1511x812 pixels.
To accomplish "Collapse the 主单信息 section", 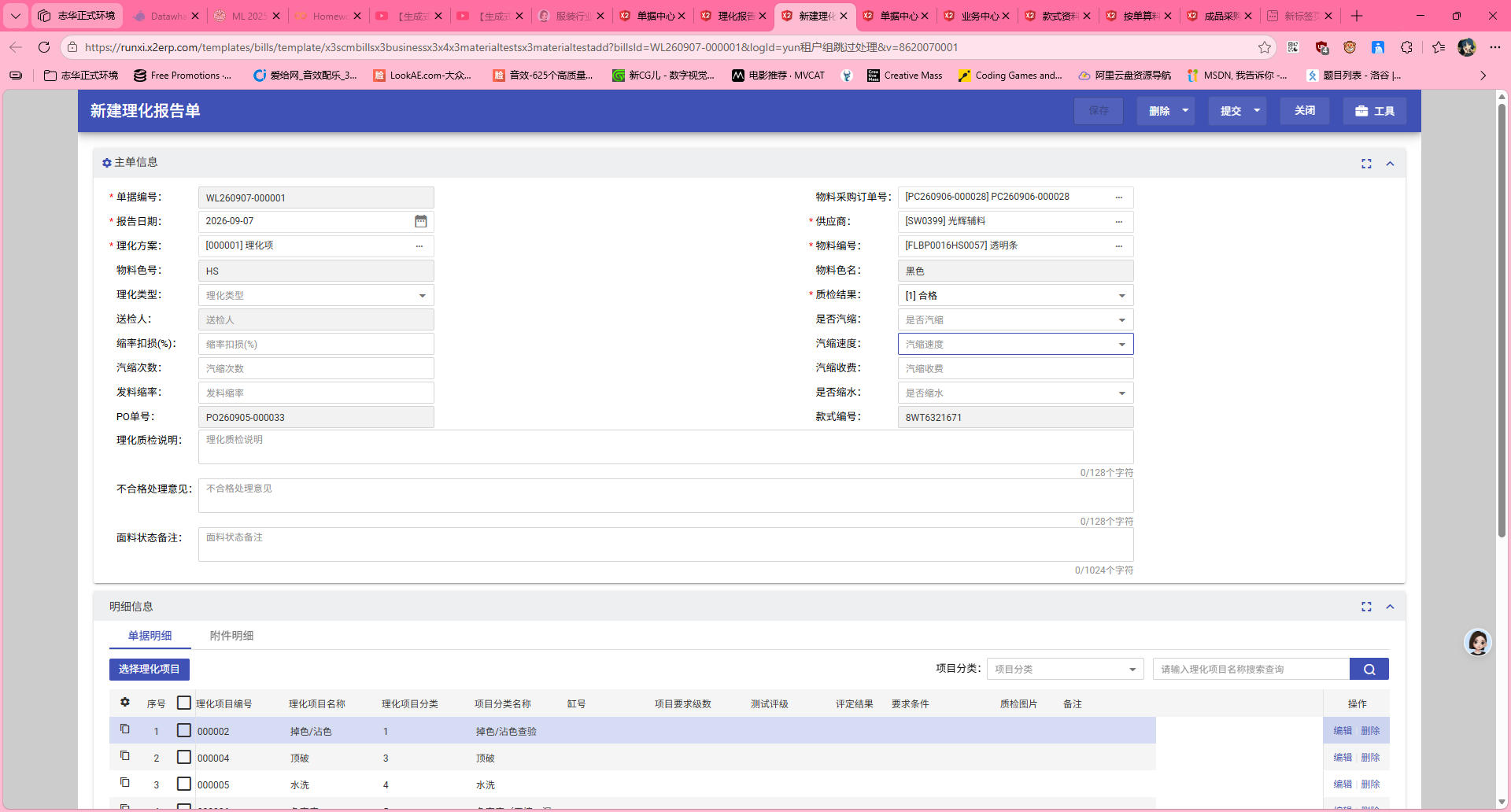I will 1390,164.
